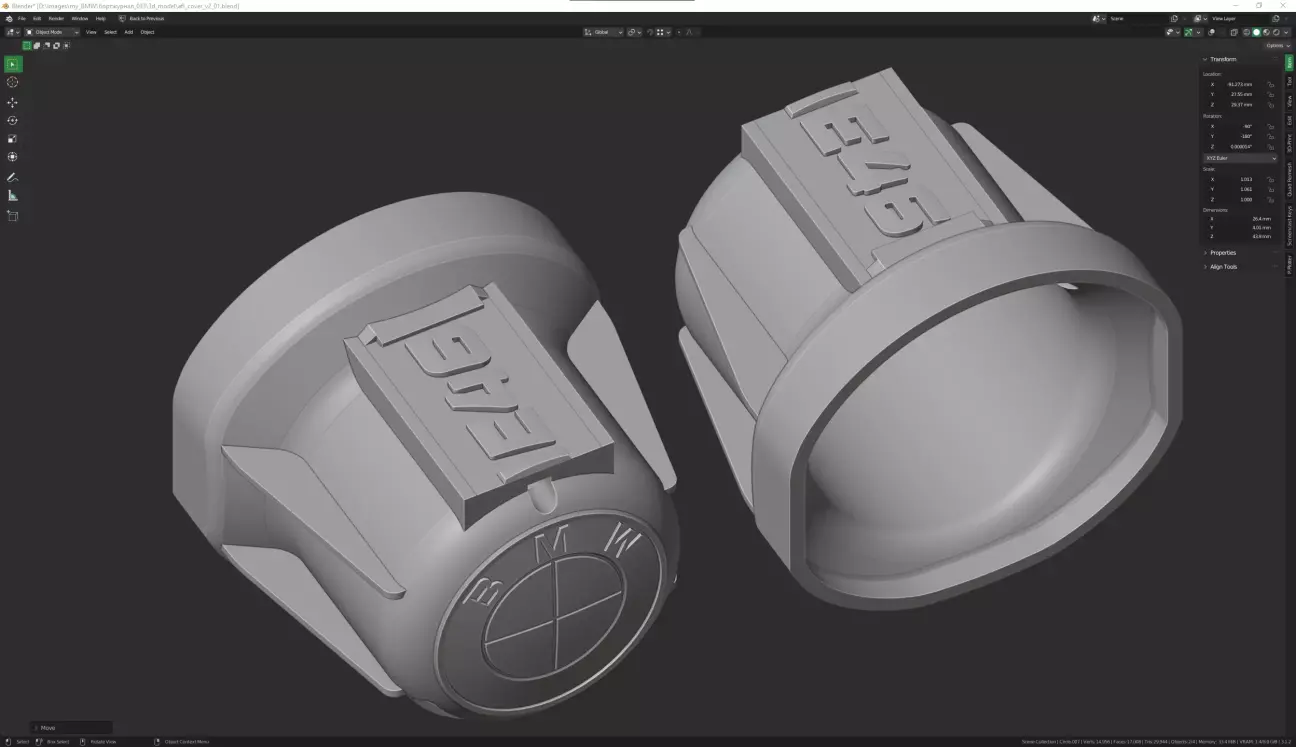Image resolution: width=1296 pixels, height=747 pixels.
Task: Click the Blender logo menu icon
Action: (x=9, y=18)
